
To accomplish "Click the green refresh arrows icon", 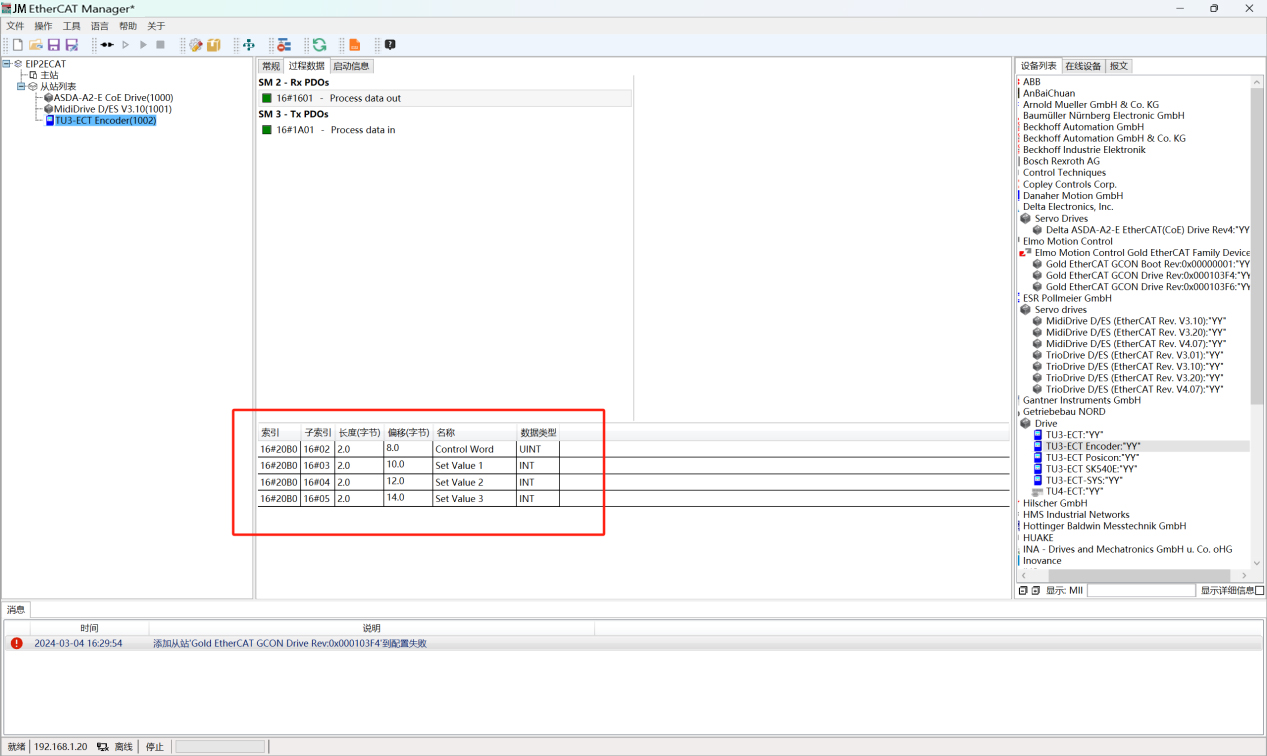I will [x=319, y=45].
